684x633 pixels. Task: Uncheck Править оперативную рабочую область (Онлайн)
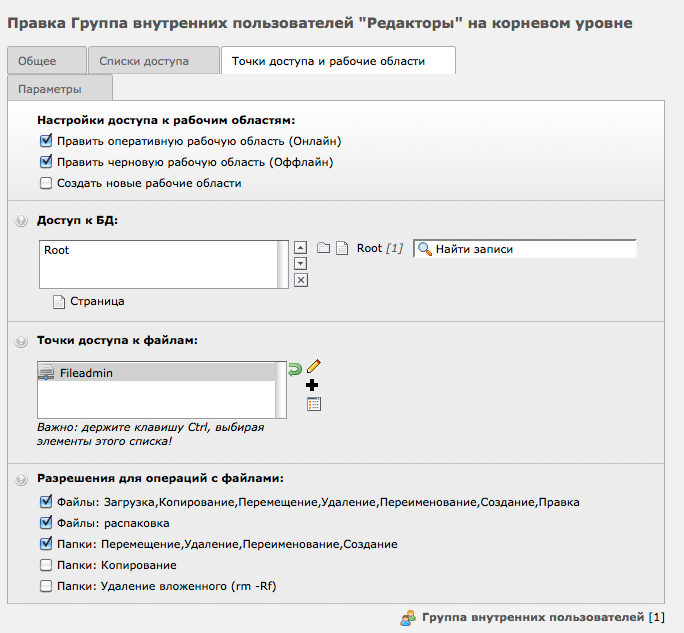point(45,141)
